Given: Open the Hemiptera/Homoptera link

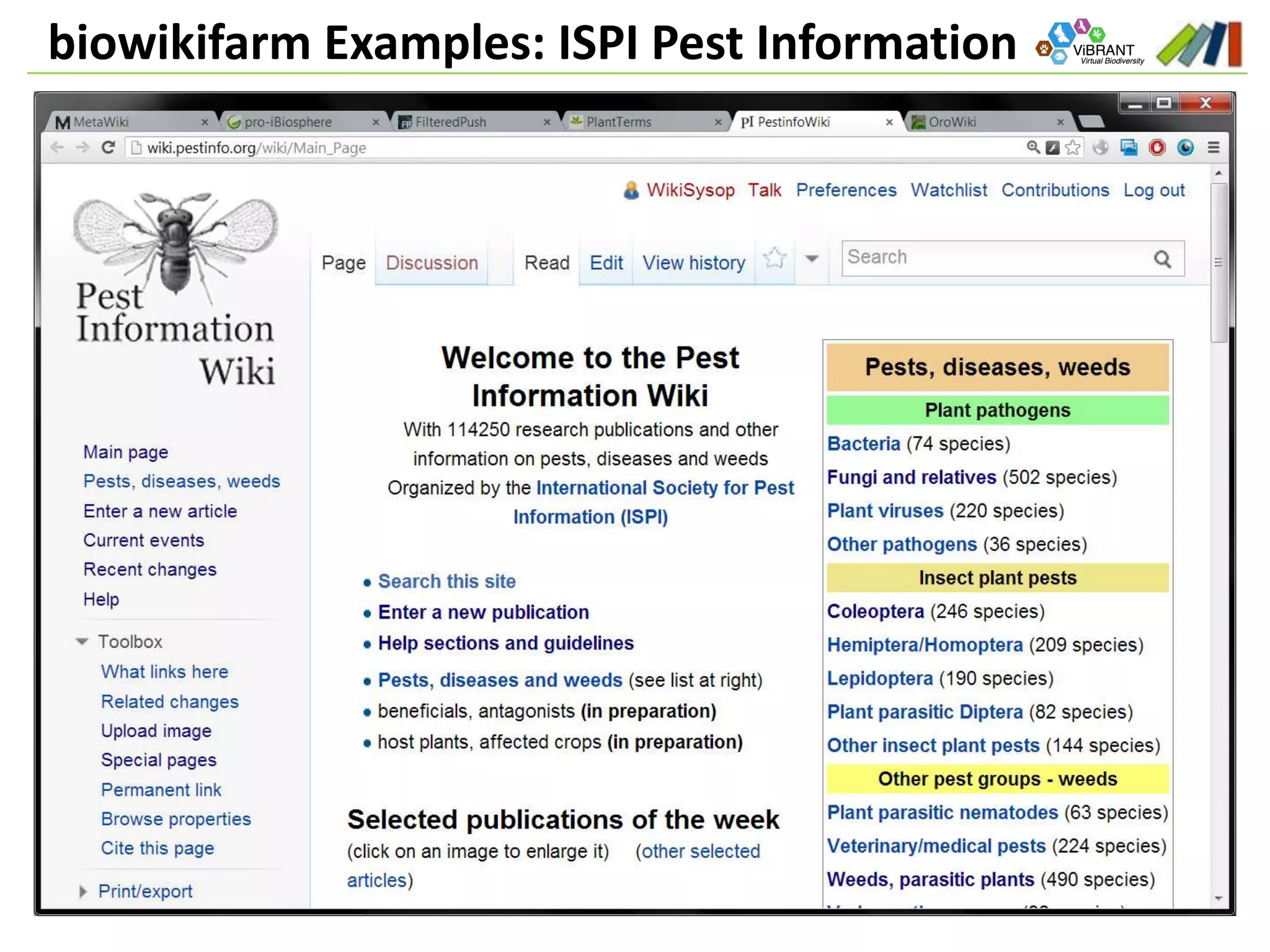Looking at the screenshot, I should [925, 645].
